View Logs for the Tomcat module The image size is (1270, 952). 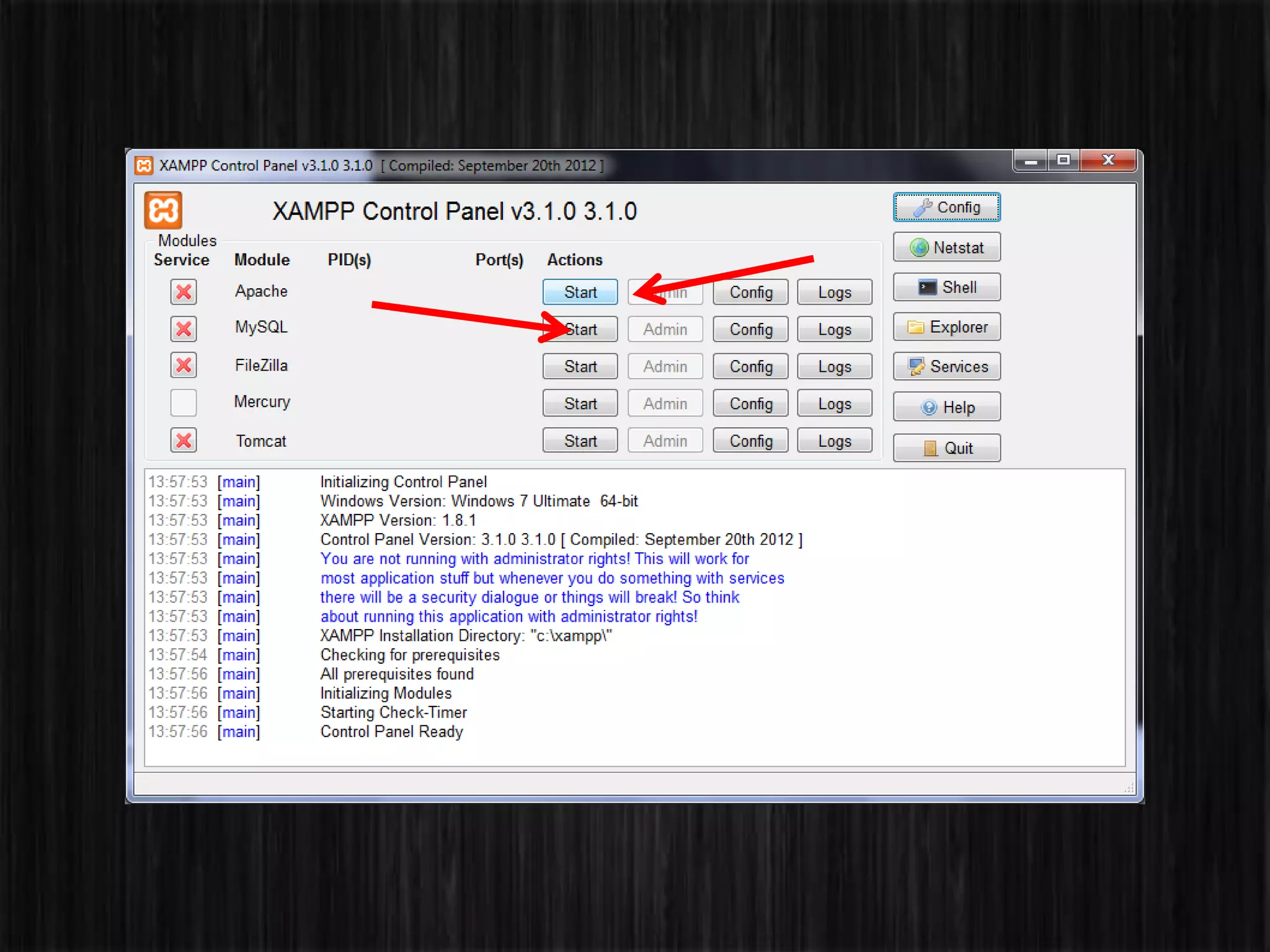click(x=834, y=441)
